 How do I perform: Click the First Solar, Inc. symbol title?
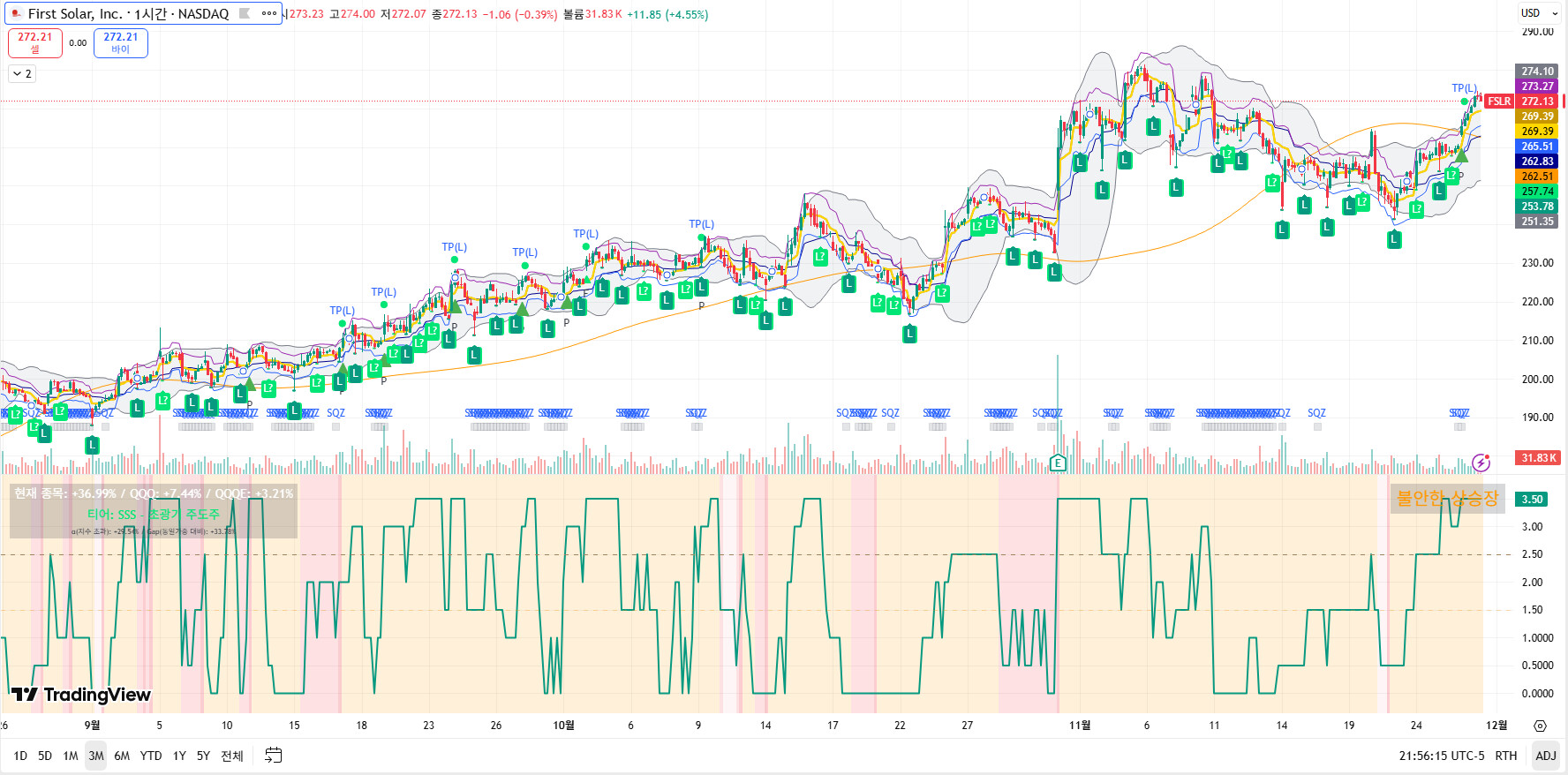point(128,13)
